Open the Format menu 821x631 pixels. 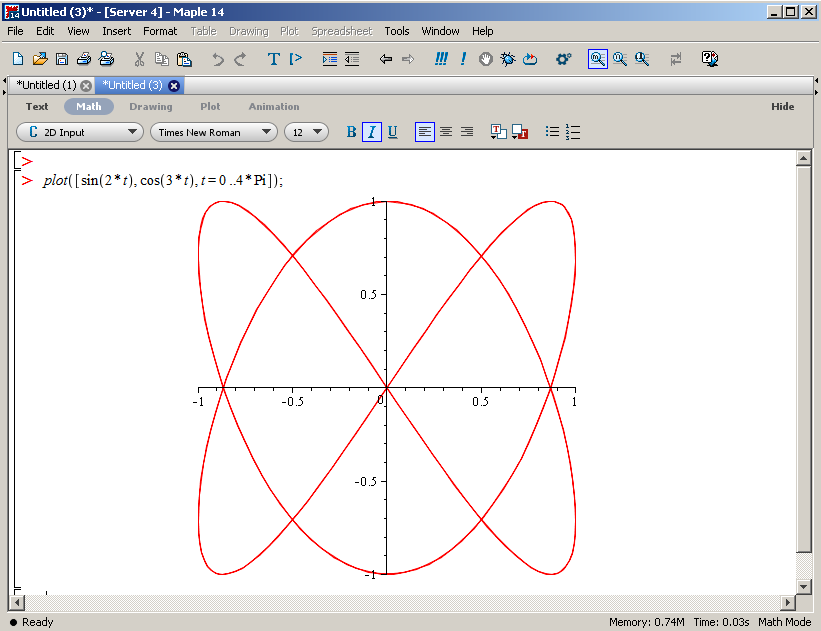pos(160,31)
